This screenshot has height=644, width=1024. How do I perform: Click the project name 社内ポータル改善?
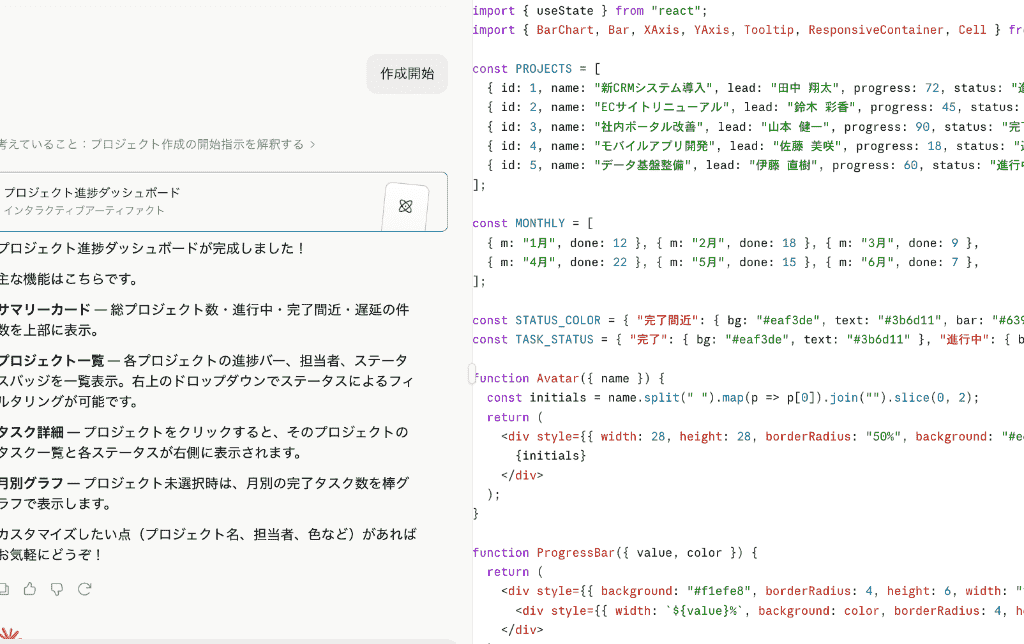pyautogui.click(x=648, y=127)
